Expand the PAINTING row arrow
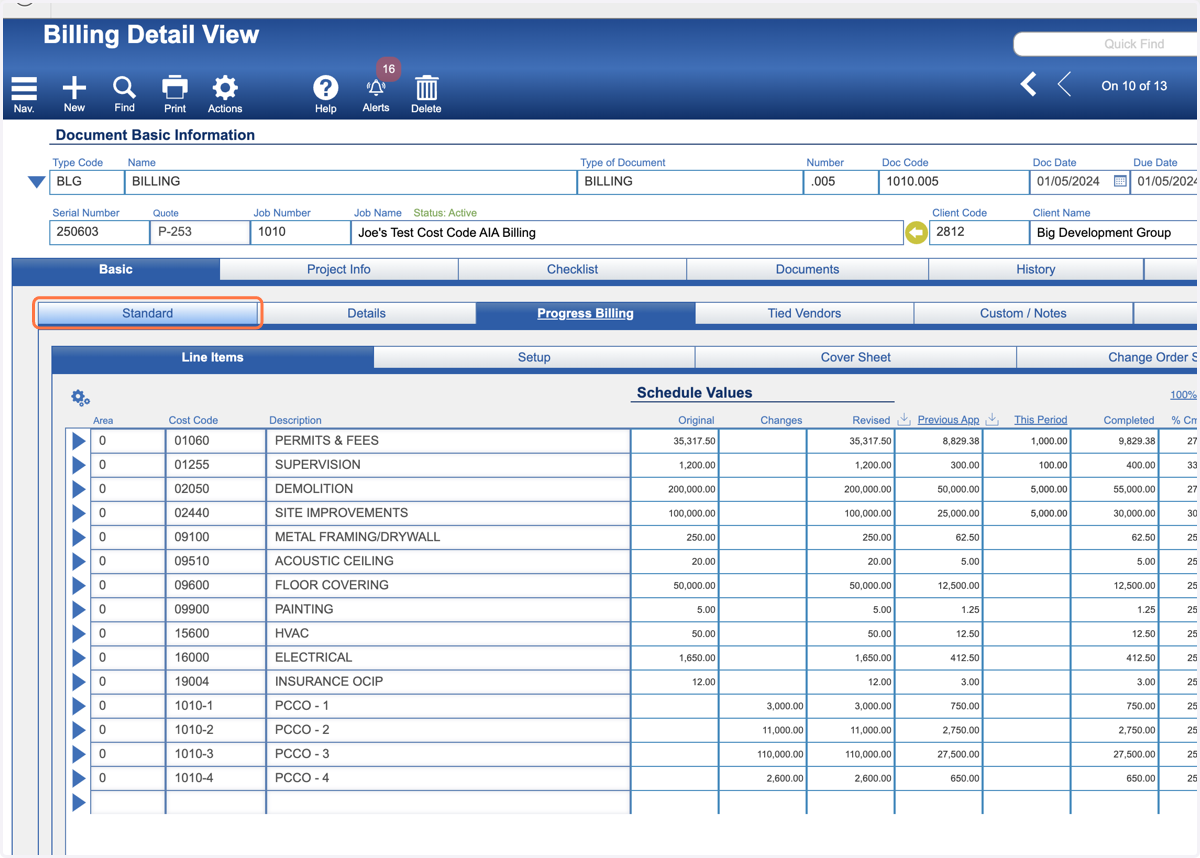1200x858 pixels. (79, 609)
